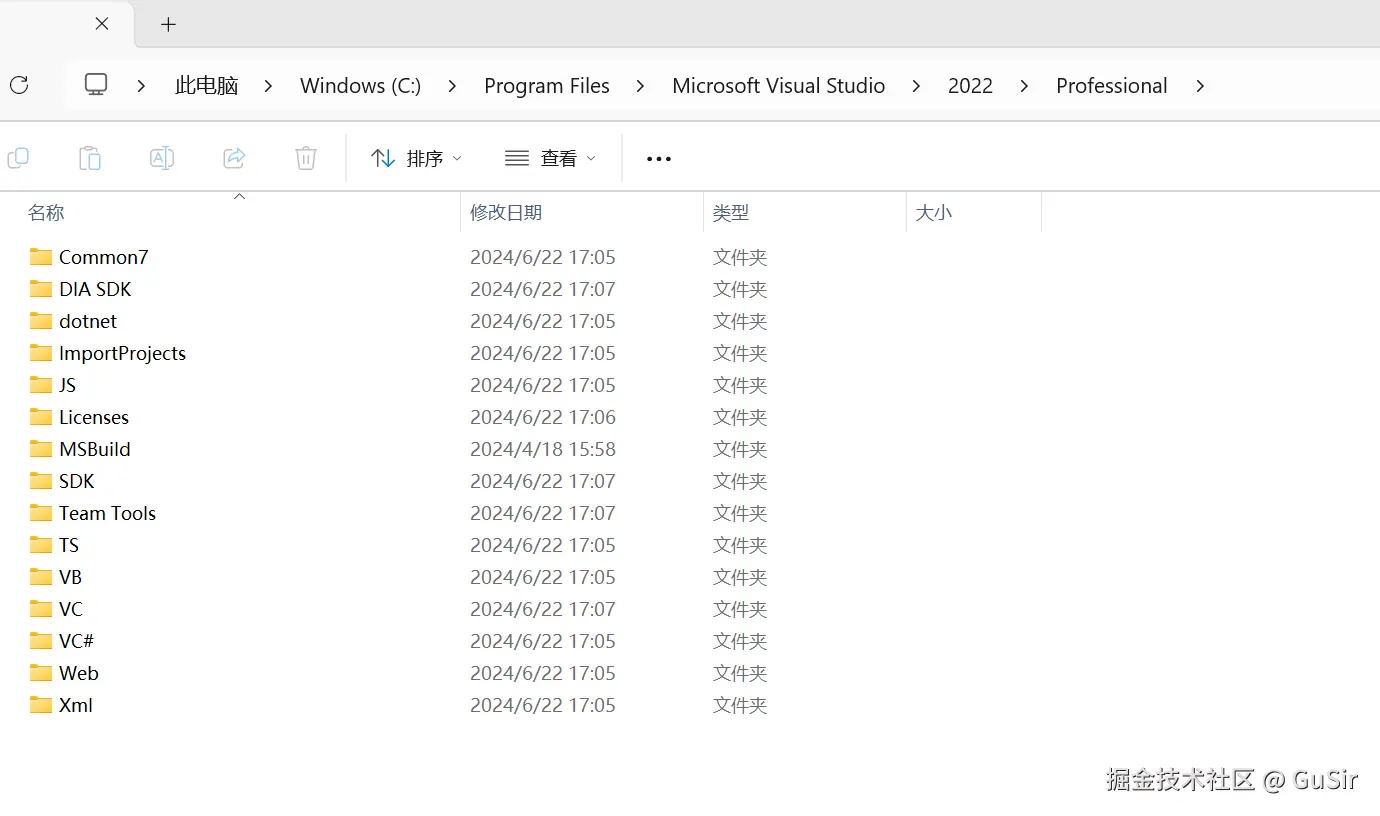1380x816 pixels.
Task: Click the ImportProjects folder icon
Action: 41,353
